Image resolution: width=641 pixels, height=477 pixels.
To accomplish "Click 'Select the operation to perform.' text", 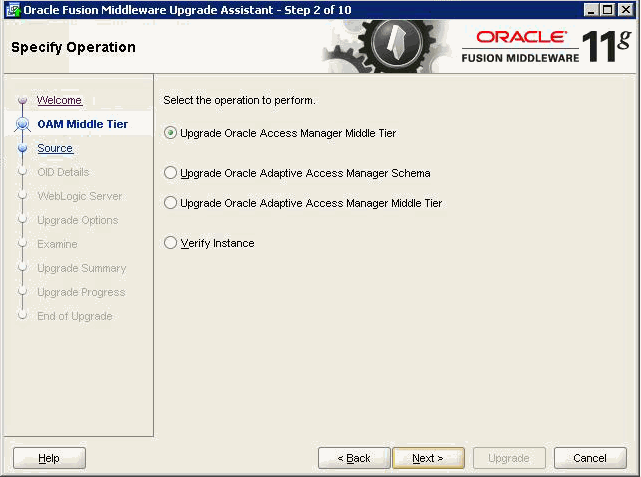I will (x=239, y=100).
